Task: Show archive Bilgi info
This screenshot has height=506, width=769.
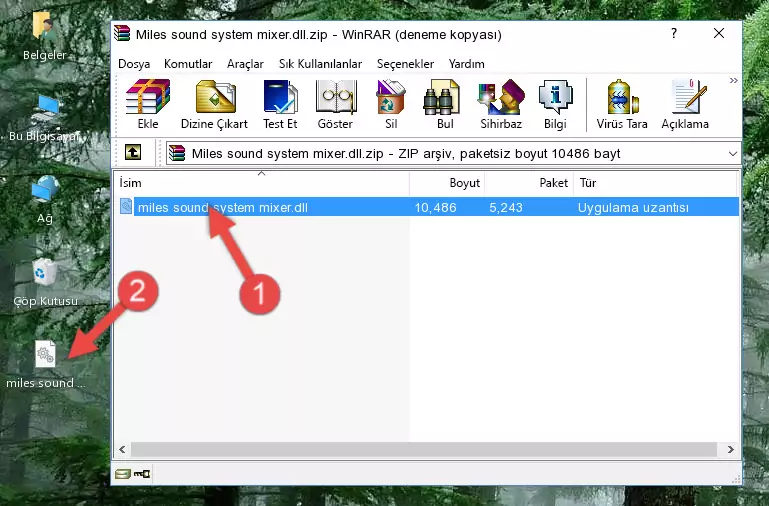Action: (555, 104)
